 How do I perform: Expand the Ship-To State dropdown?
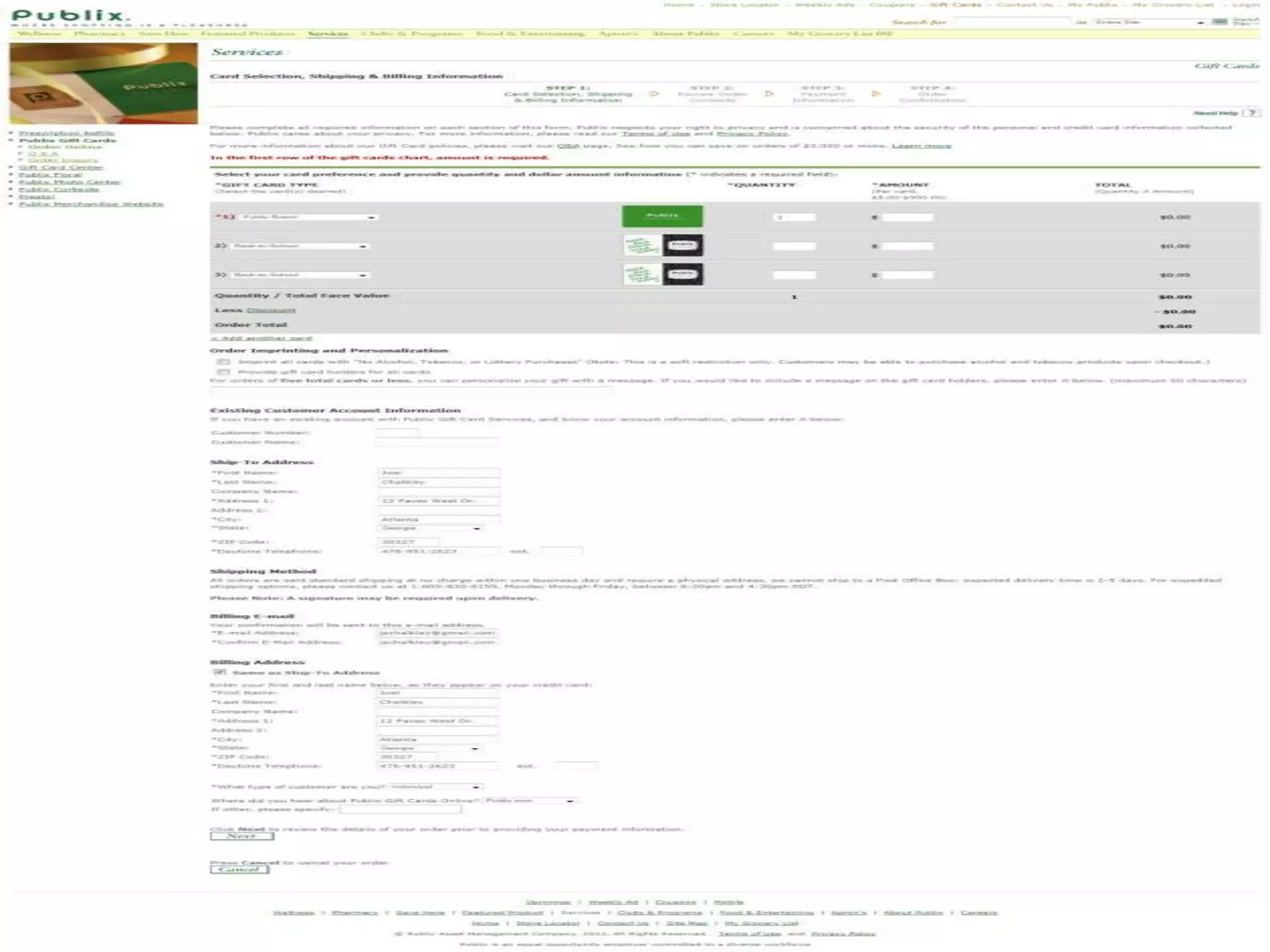point(430,529)
